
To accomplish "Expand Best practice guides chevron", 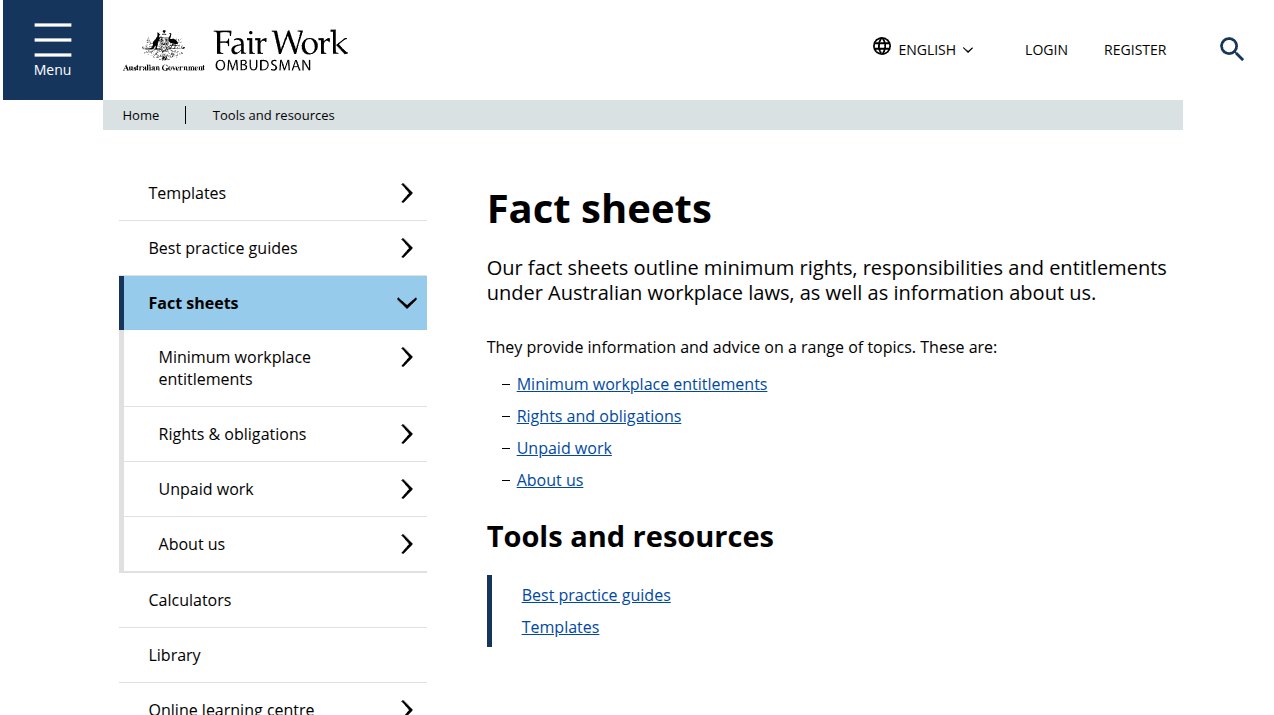I will click(x=406, y=248).
